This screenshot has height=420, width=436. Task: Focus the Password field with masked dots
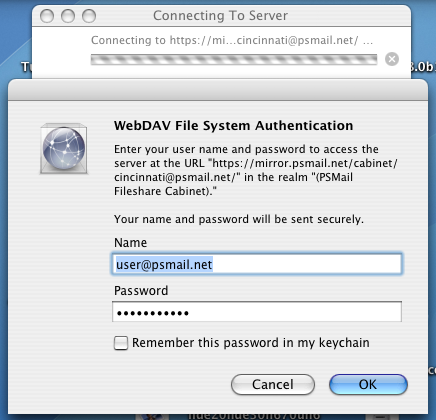coord(257,312)
